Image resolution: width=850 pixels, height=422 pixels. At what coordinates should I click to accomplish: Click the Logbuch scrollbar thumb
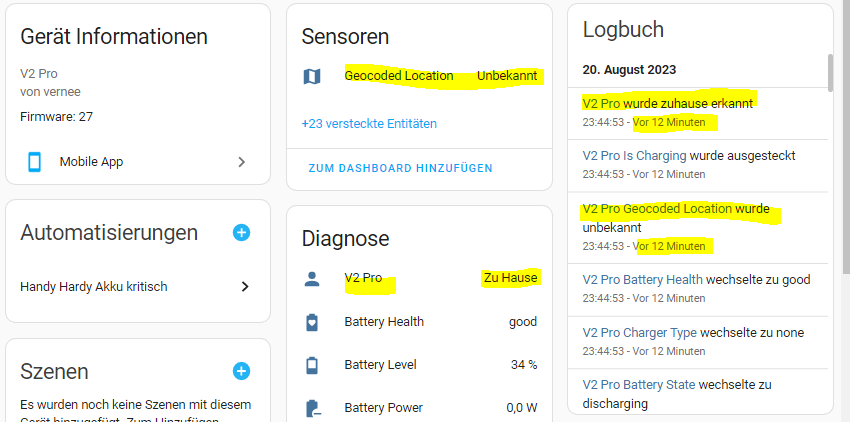click(830, 72)
